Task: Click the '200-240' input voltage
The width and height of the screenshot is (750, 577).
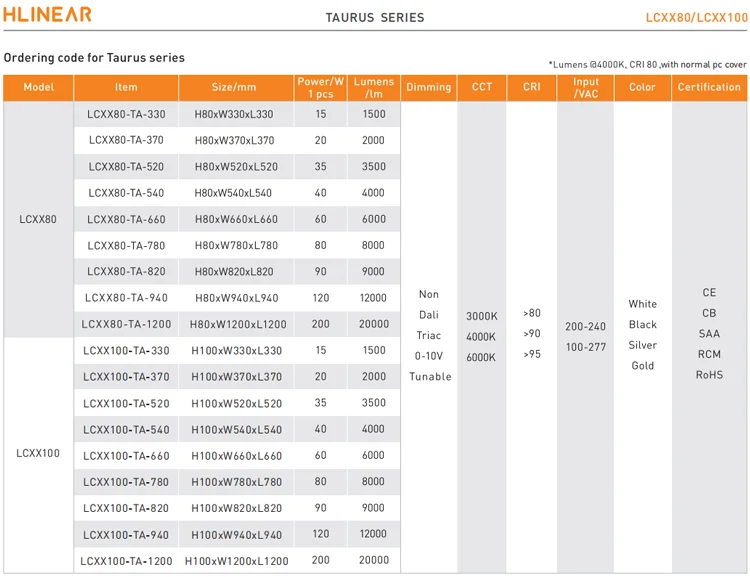Action: [x=585, y=326]
